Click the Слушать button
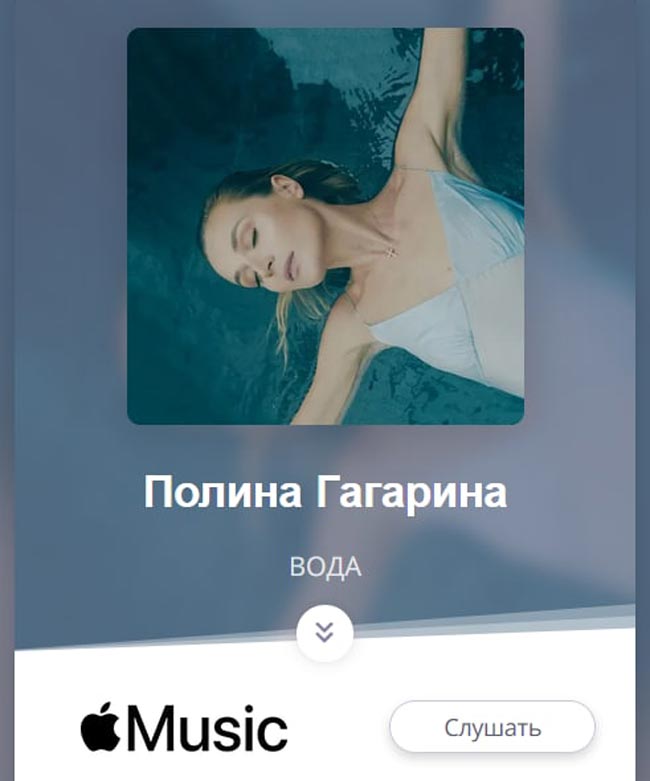The height and width of the screenshot is (781, 650). click(x=492, y=727)
